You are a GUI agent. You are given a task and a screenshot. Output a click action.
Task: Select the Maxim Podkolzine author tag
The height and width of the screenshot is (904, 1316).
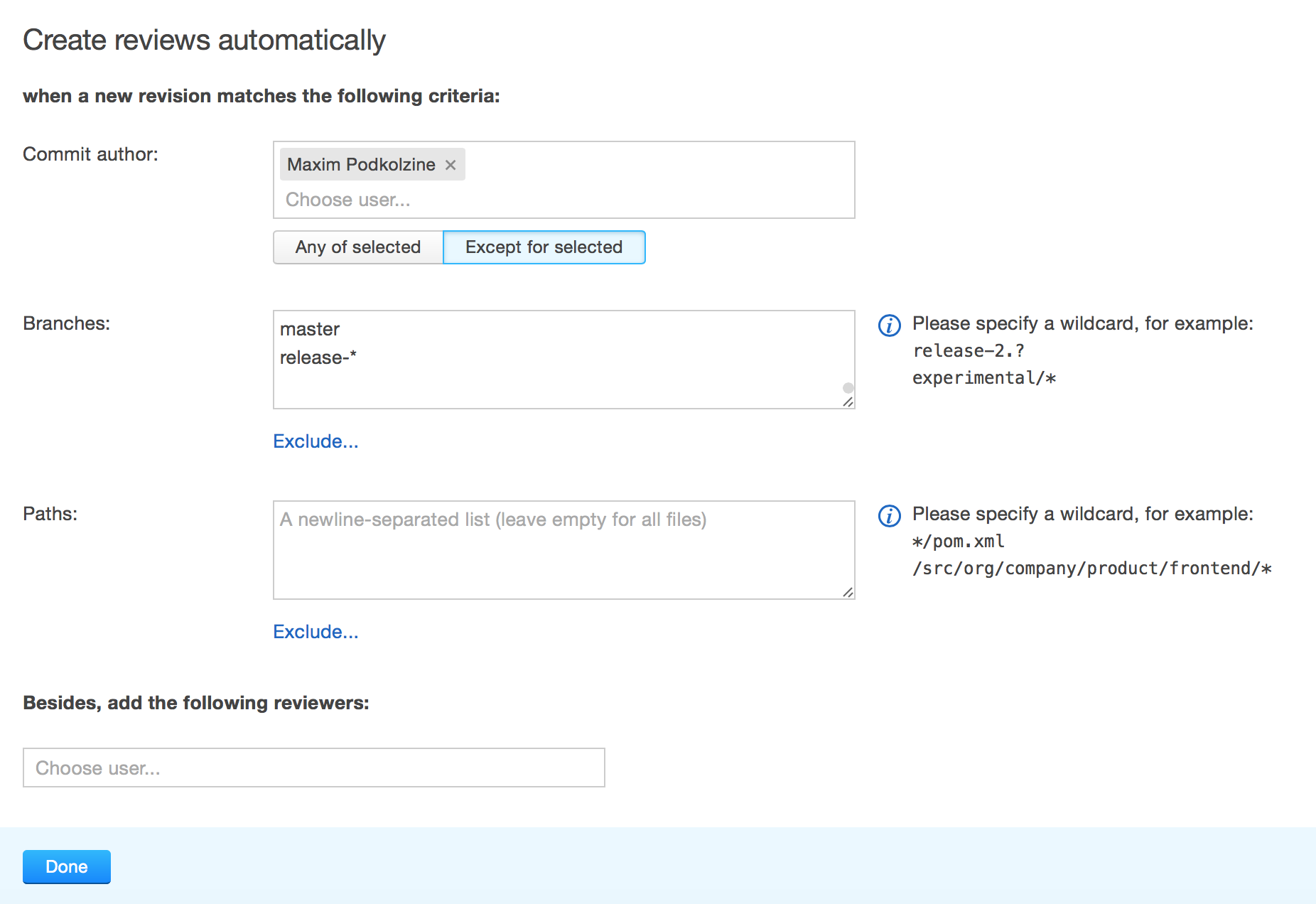coord(361,165)
